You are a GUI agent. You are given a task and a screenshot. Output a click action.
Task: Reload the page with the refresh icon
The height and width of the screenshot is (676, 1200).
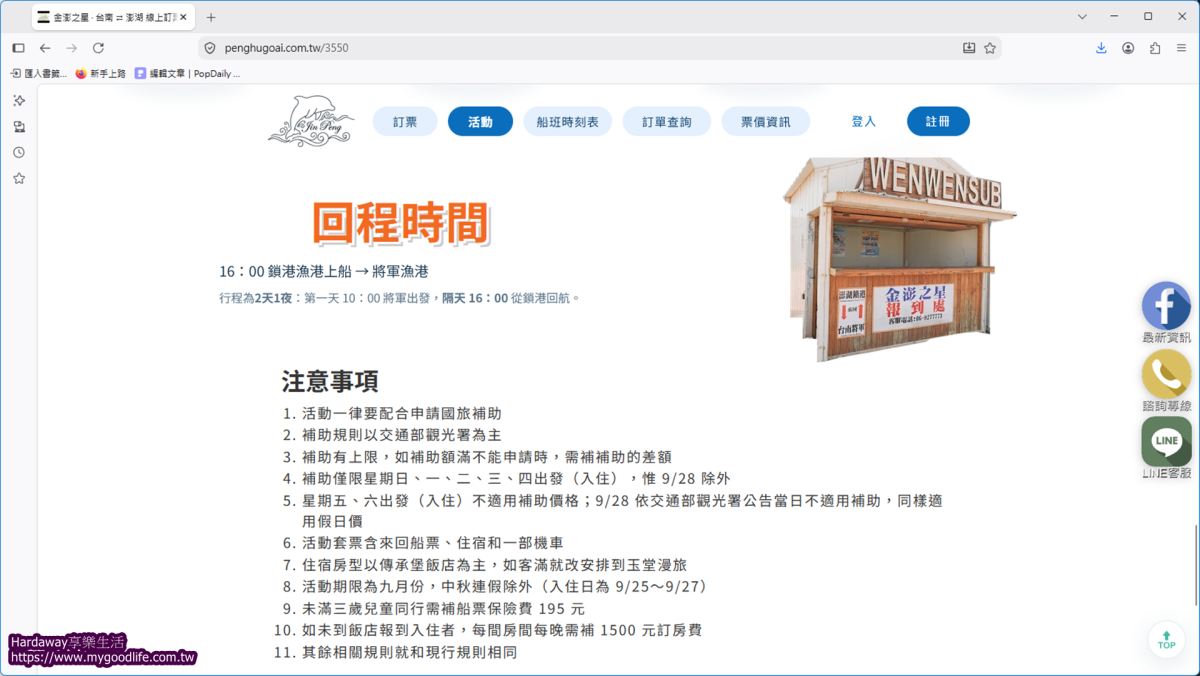98,48
